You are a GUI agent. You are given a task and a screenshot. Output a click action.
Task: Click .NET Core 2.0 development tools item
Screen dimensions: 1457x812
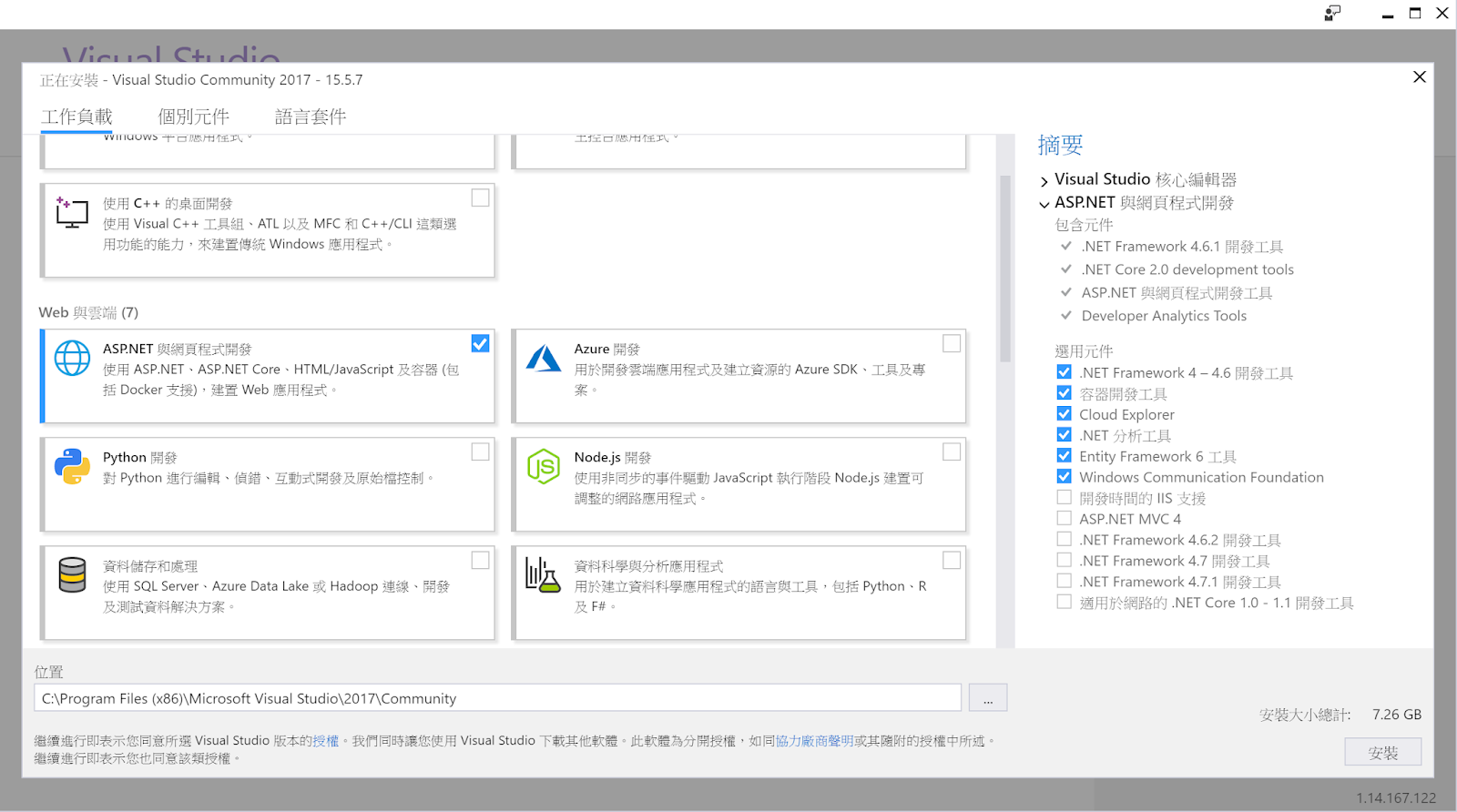click(x=1187, y=269)
